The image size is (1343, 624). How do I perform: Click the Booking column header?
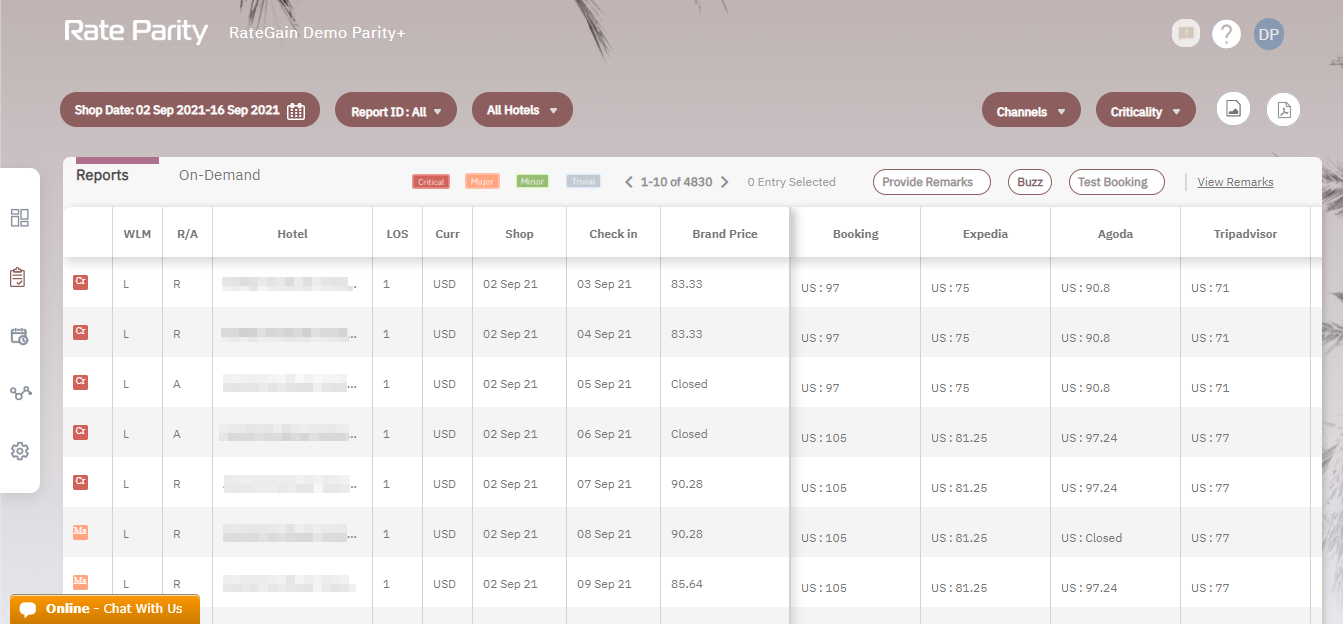click(855, 234)
